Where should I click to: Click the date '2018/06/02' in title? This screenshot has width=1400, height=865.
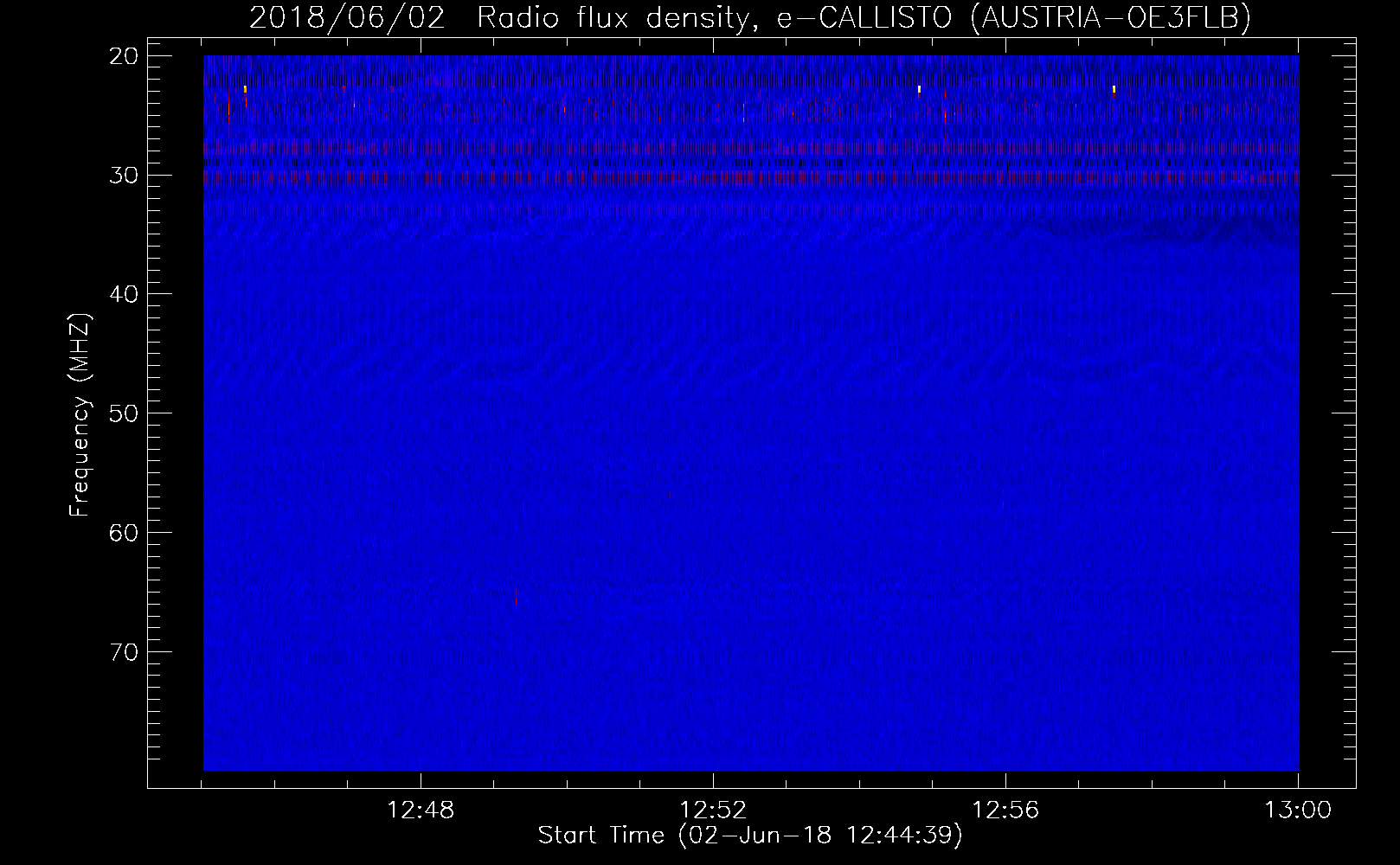click(347, 17)
